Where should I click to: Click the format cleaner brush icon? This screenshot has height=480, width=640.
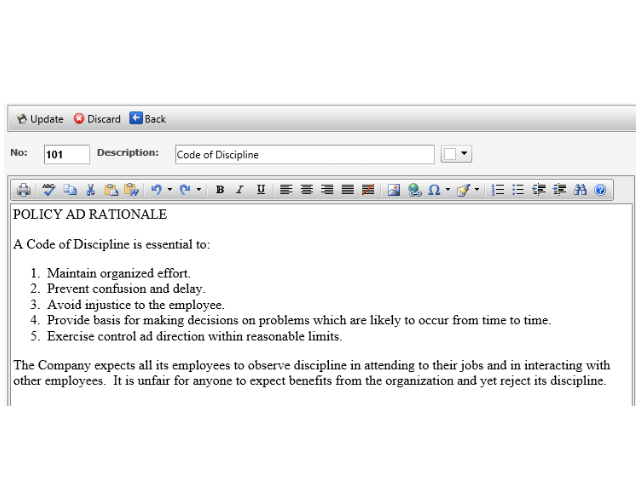[464, 190]
